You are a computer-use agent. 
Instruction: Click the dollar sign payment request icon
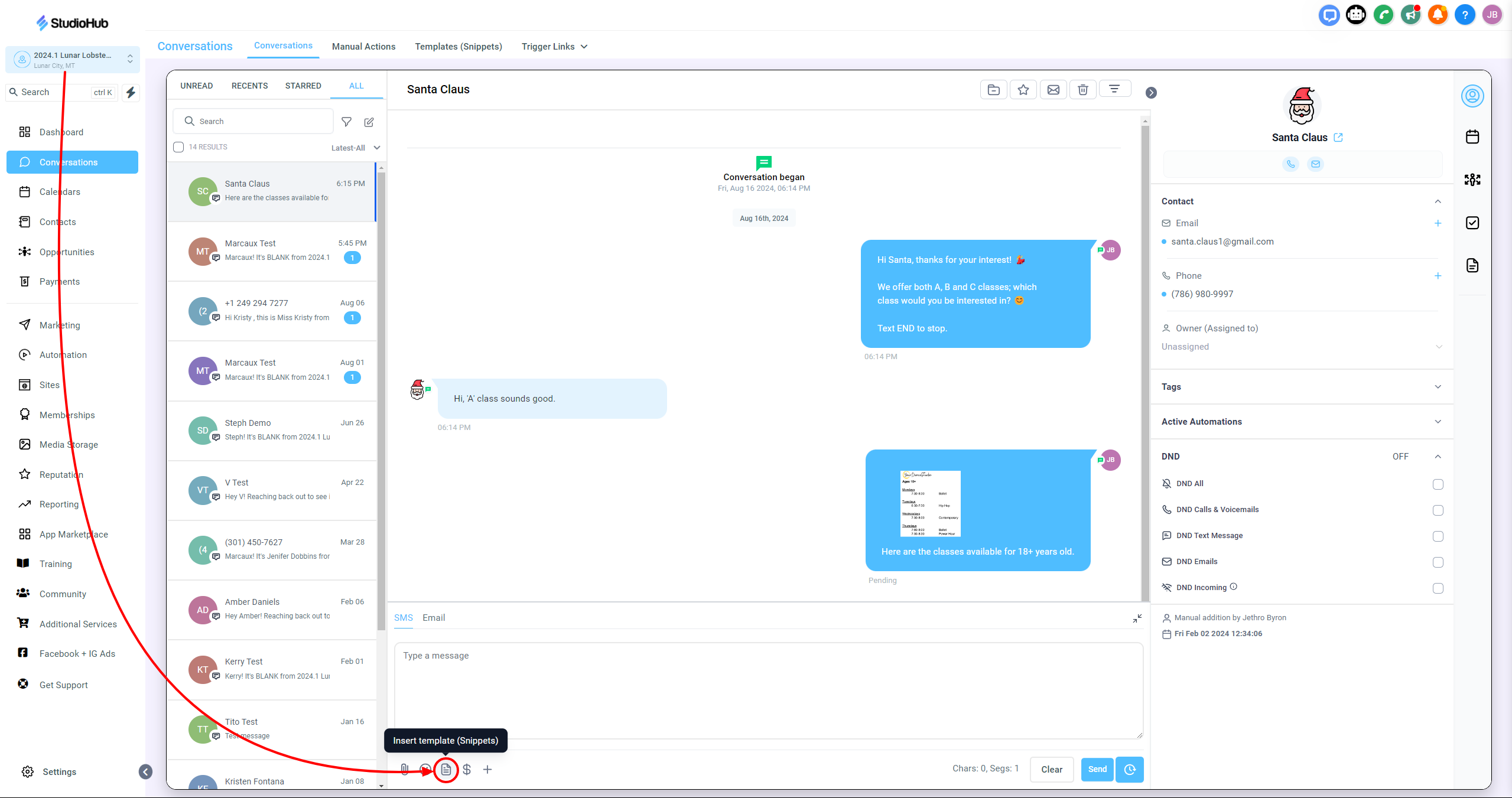(x=467, y=770)
